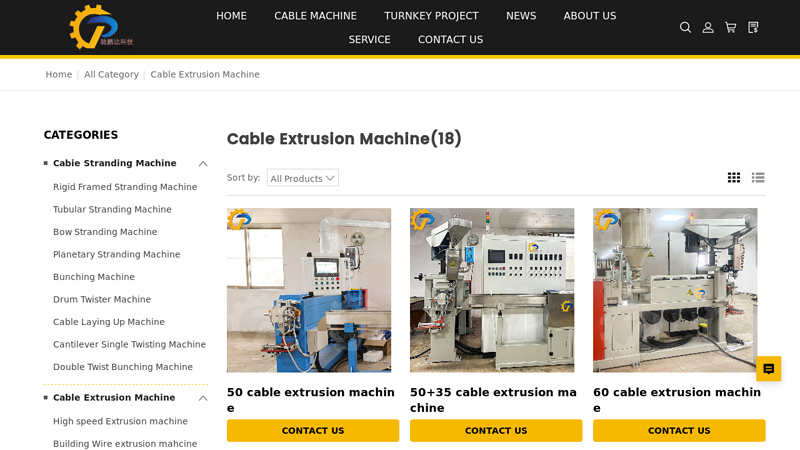
Task: Click Contact Us under 50 cable extrusion machine
Action: pos(313,431)
